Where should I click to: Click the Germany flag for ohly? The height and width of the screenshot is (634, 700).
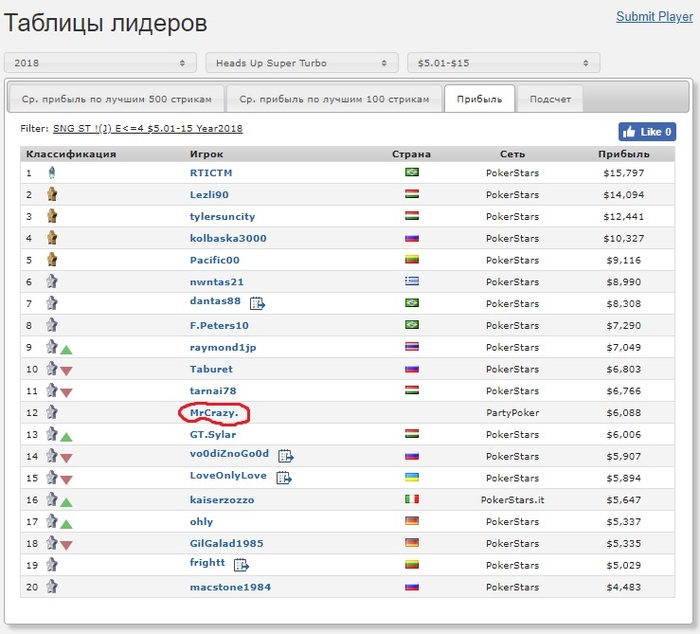coord(412,521)
